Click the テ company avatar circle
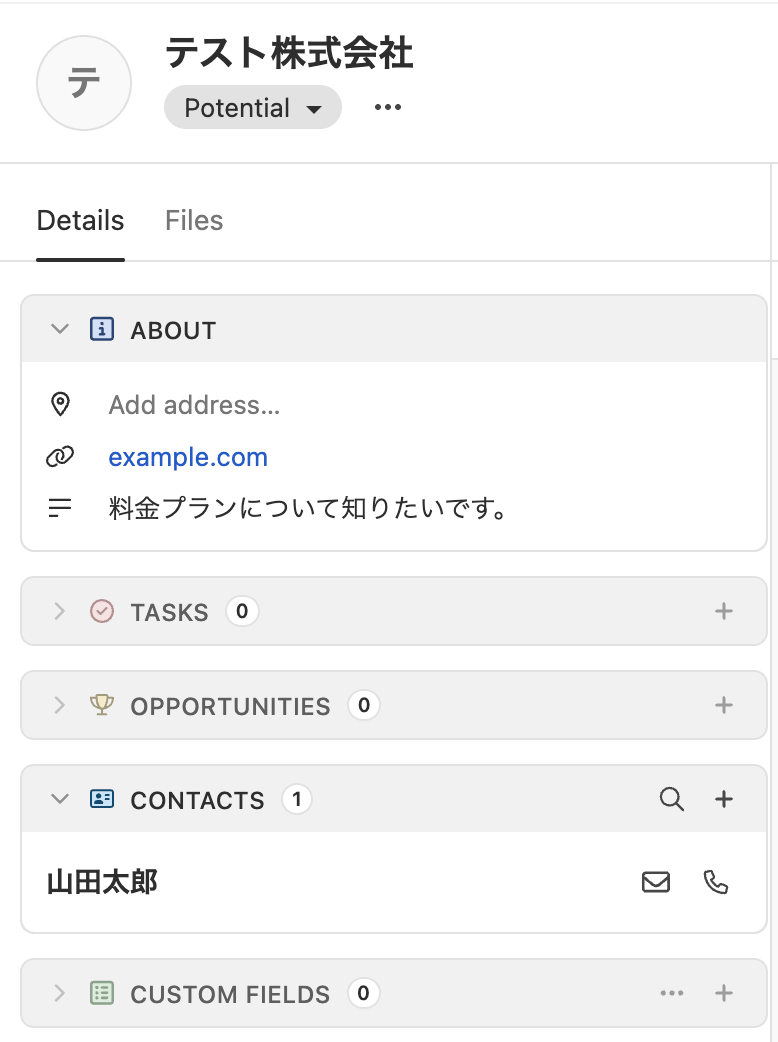 pyautogui.click(x=84, y=84)
